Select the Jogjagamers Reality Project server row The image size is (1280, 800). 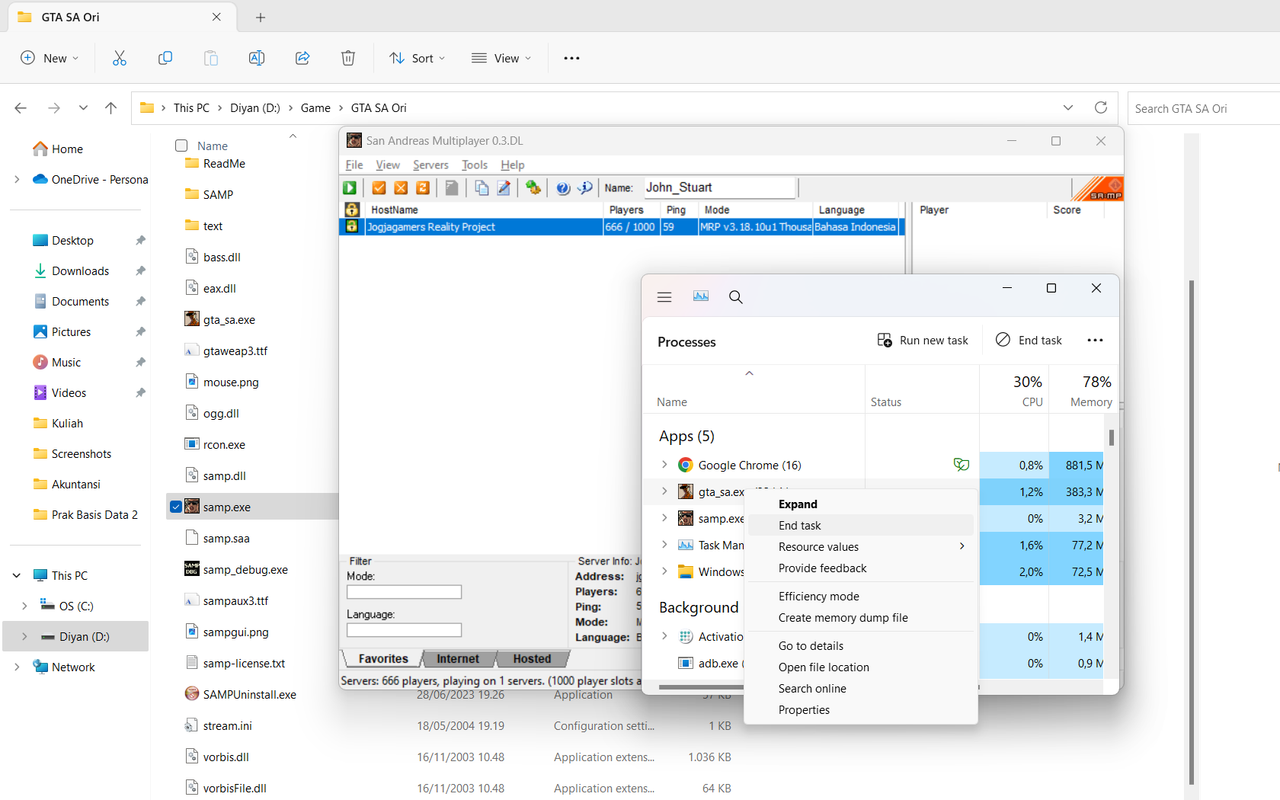click(621, 227)
